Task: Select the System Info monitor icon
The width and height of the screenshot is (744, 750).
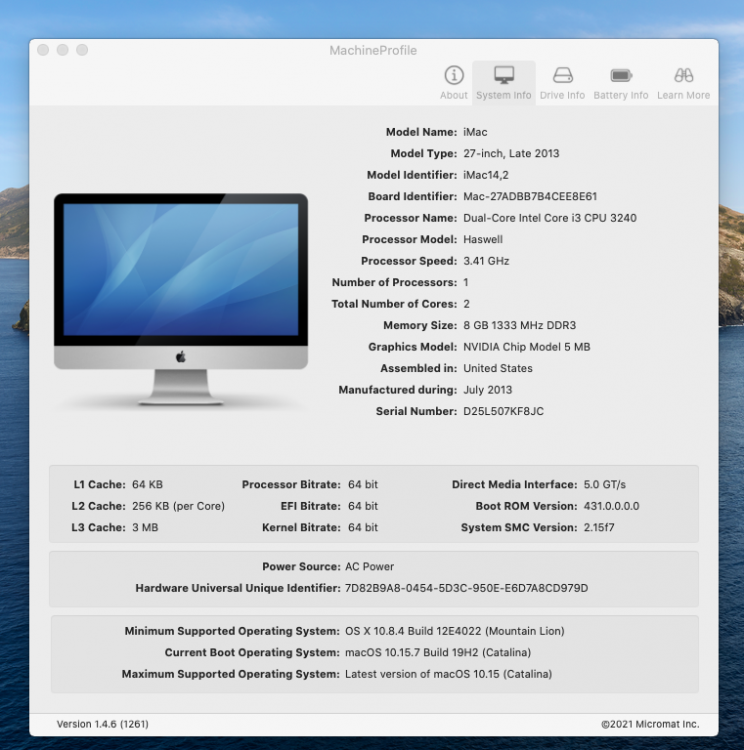Action: (504, 75)
